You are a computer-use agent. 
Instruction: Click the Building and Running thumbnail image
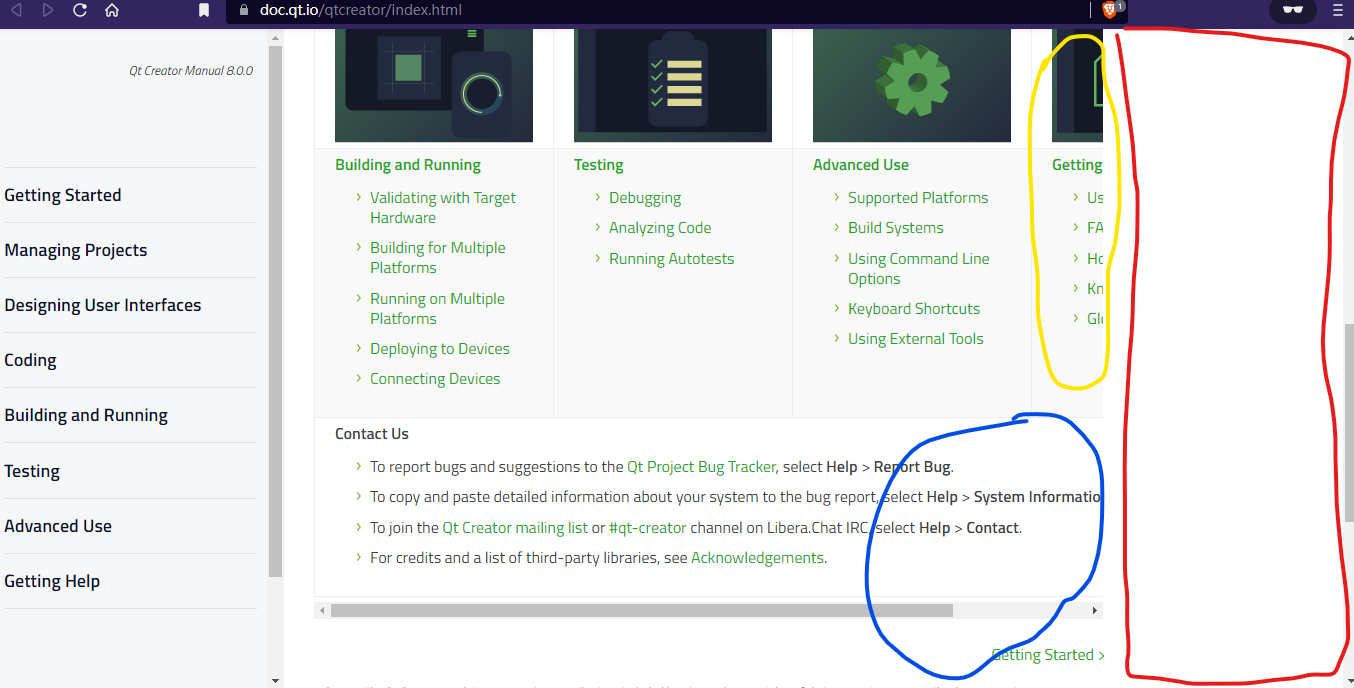[434, 85]
